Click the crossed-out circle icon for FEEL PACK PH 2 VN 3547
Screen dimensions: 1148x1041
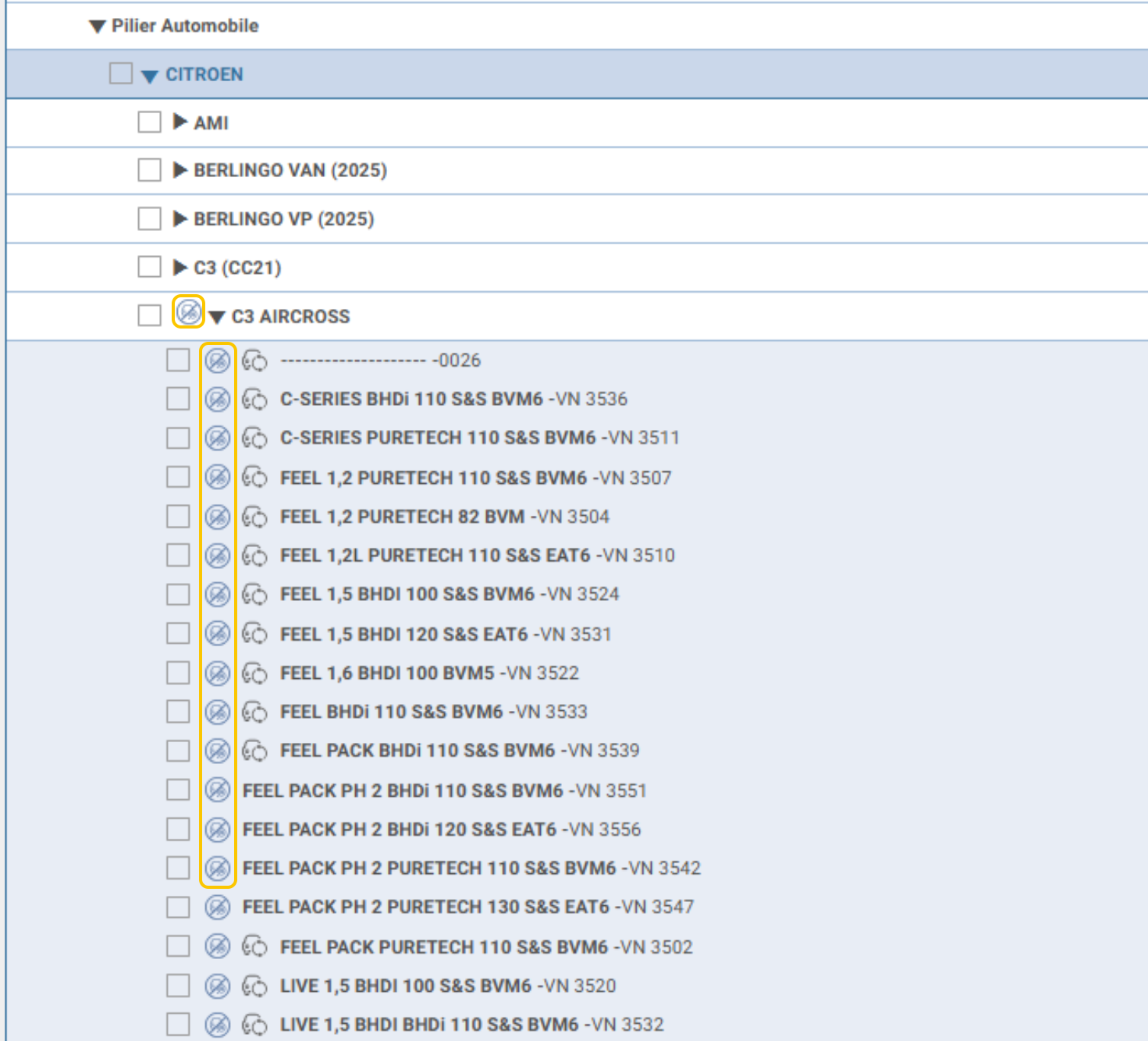[x=218, y=907]
